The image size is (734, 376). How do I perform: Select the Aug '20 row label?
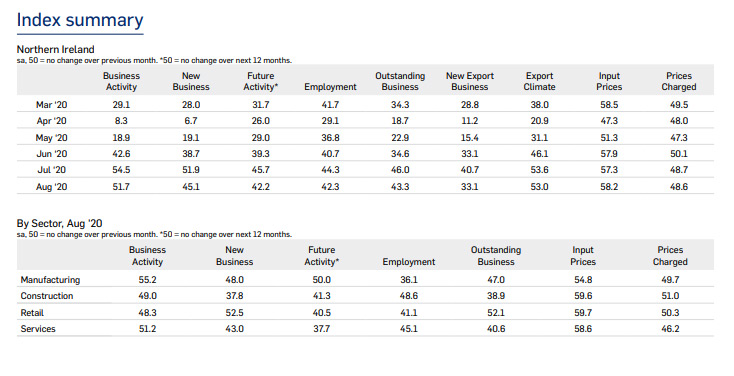pos(51,187)
